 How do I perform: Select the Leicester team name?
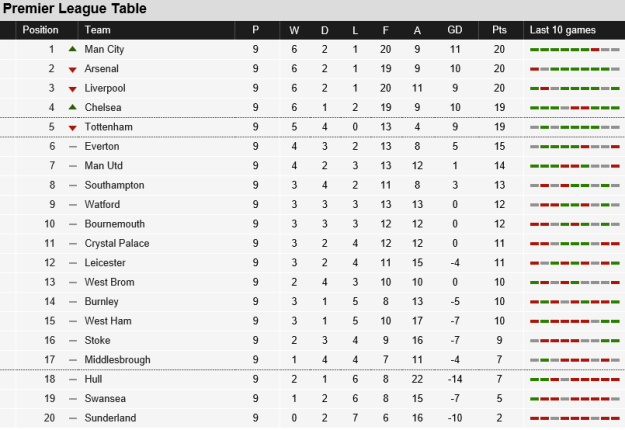(x=107, y=262)
